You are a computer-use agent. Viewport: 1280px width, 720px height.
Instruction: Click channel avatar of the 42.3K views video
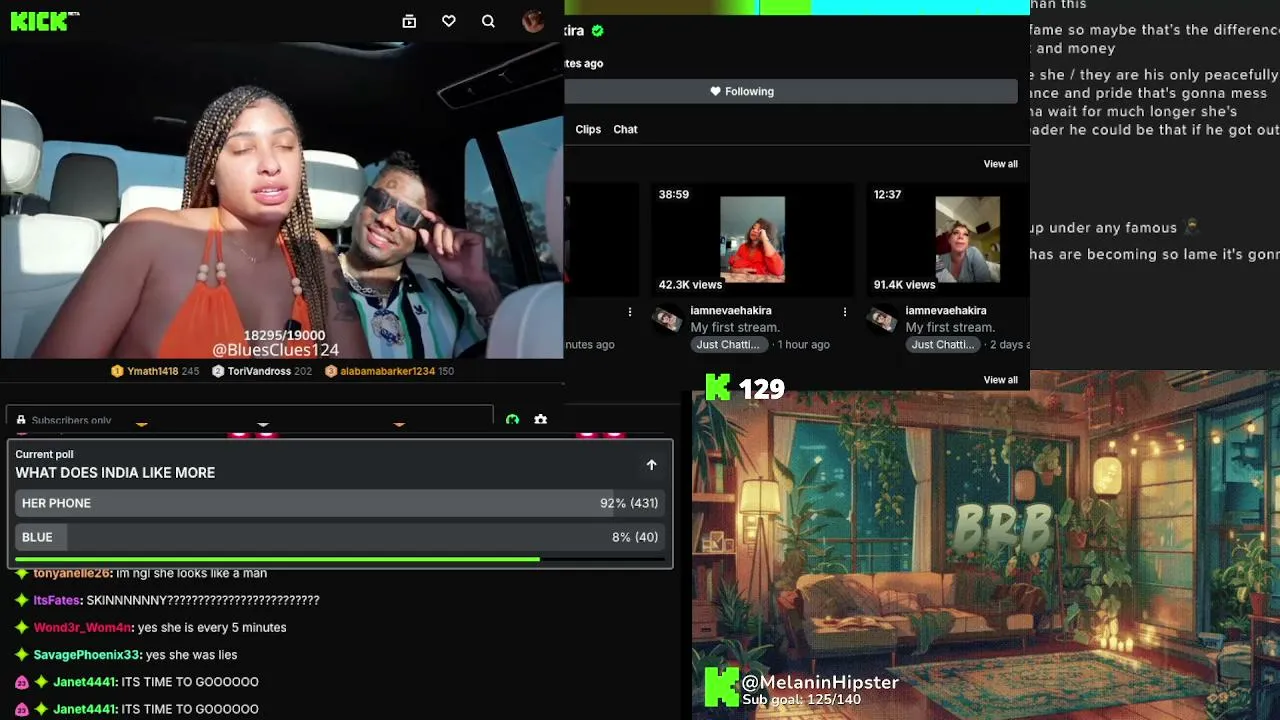(x=667, y=320)
